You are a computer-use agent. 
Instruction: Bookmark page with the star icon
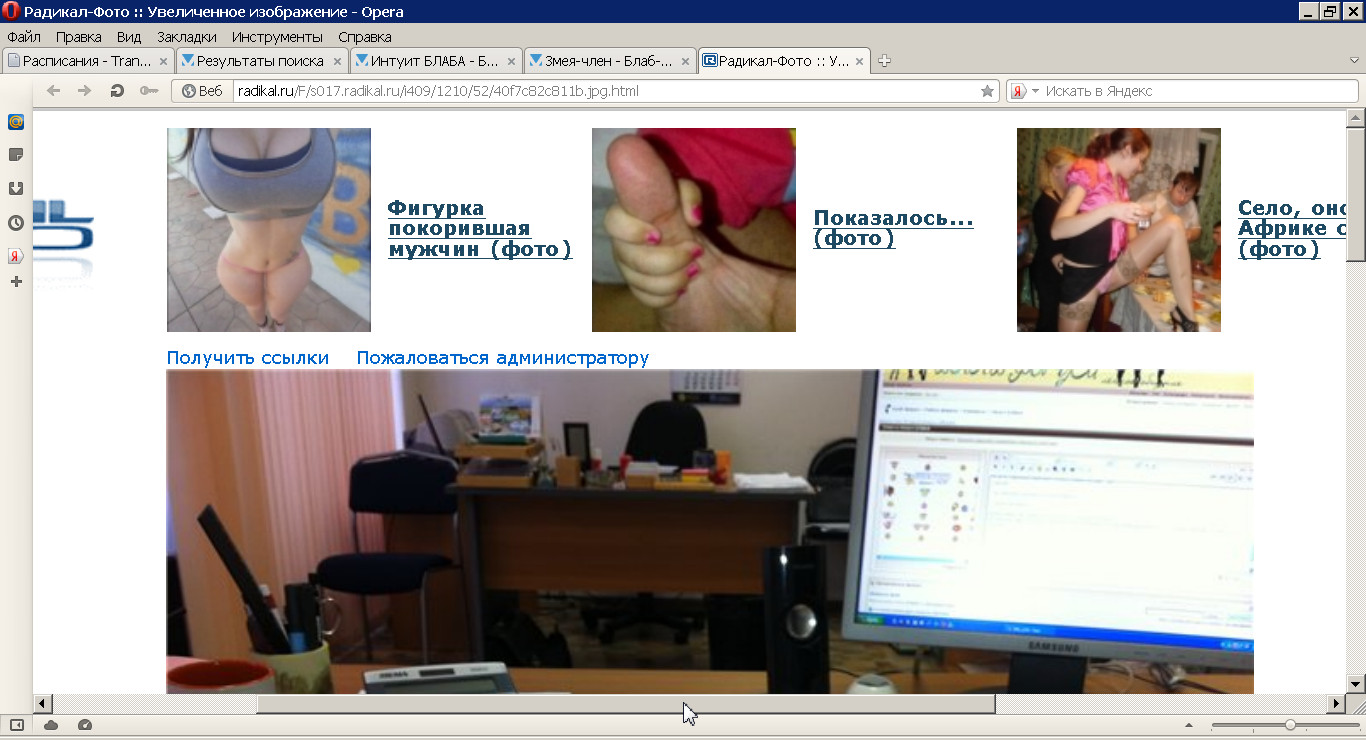(987, 91)
